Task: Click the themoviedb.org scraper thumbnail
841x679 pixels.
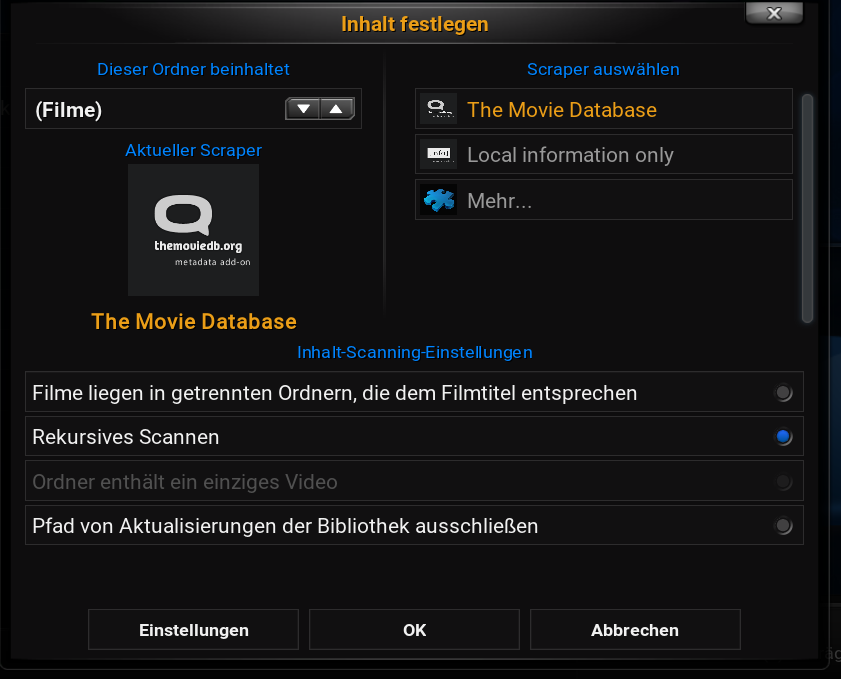Action: click(193, 230)
